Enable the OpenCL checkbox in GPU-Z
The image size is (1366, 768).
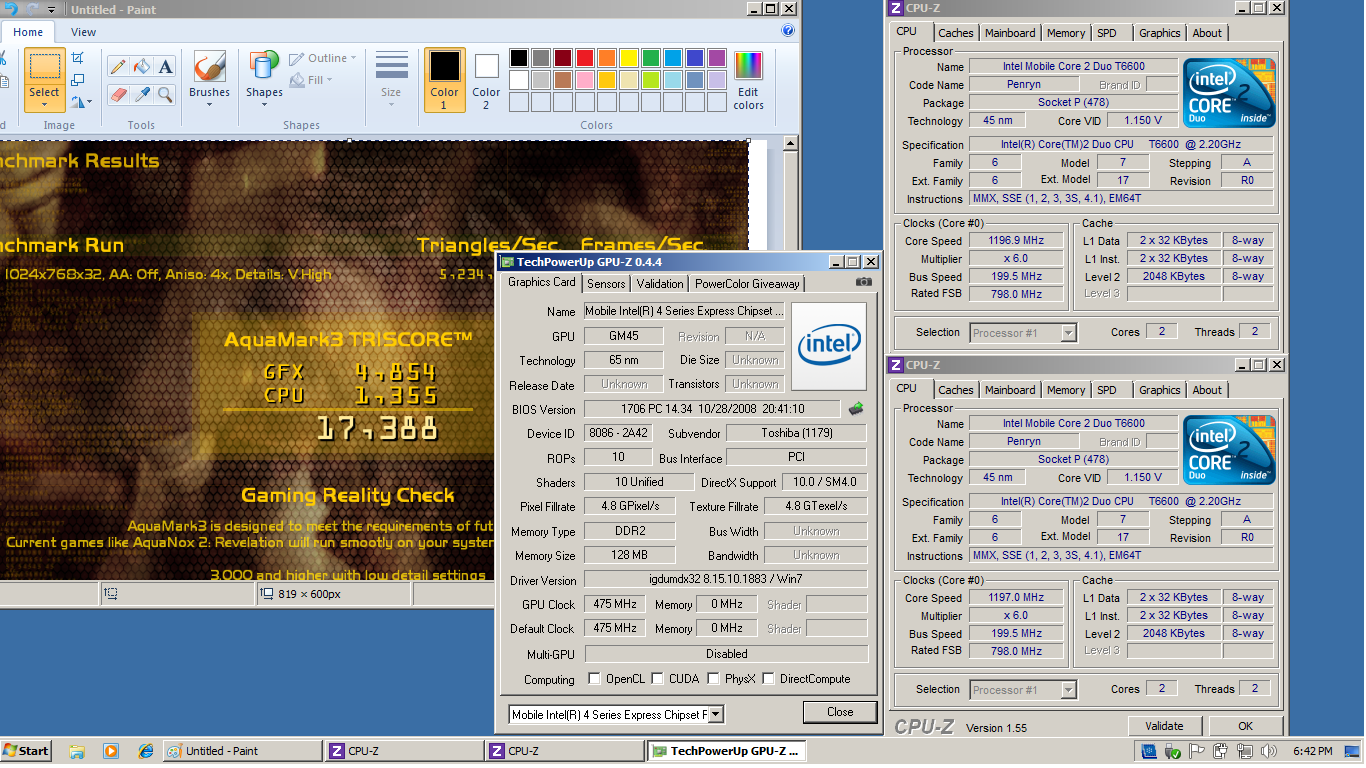pos(595,679)
